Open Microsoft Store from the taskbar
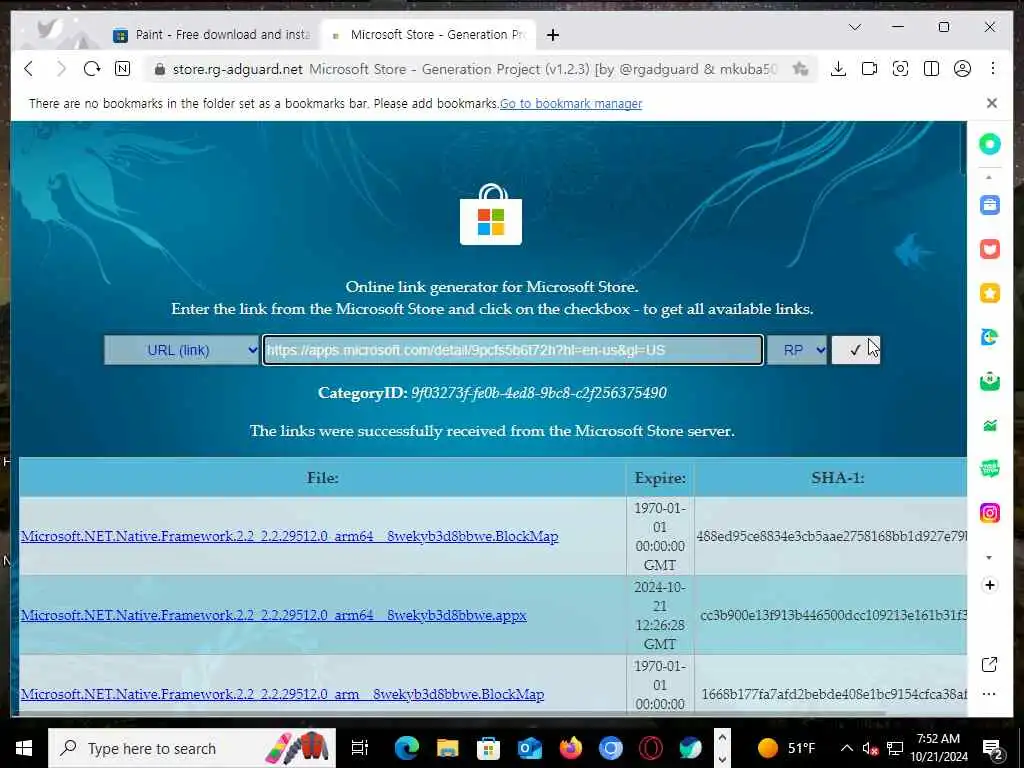1024x768 pixels. coord(488,748)
